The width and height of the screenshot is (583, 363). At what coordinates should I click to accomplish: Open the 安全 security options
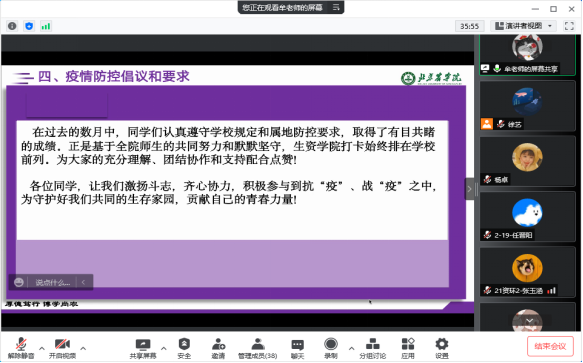[x=184, y=348]
